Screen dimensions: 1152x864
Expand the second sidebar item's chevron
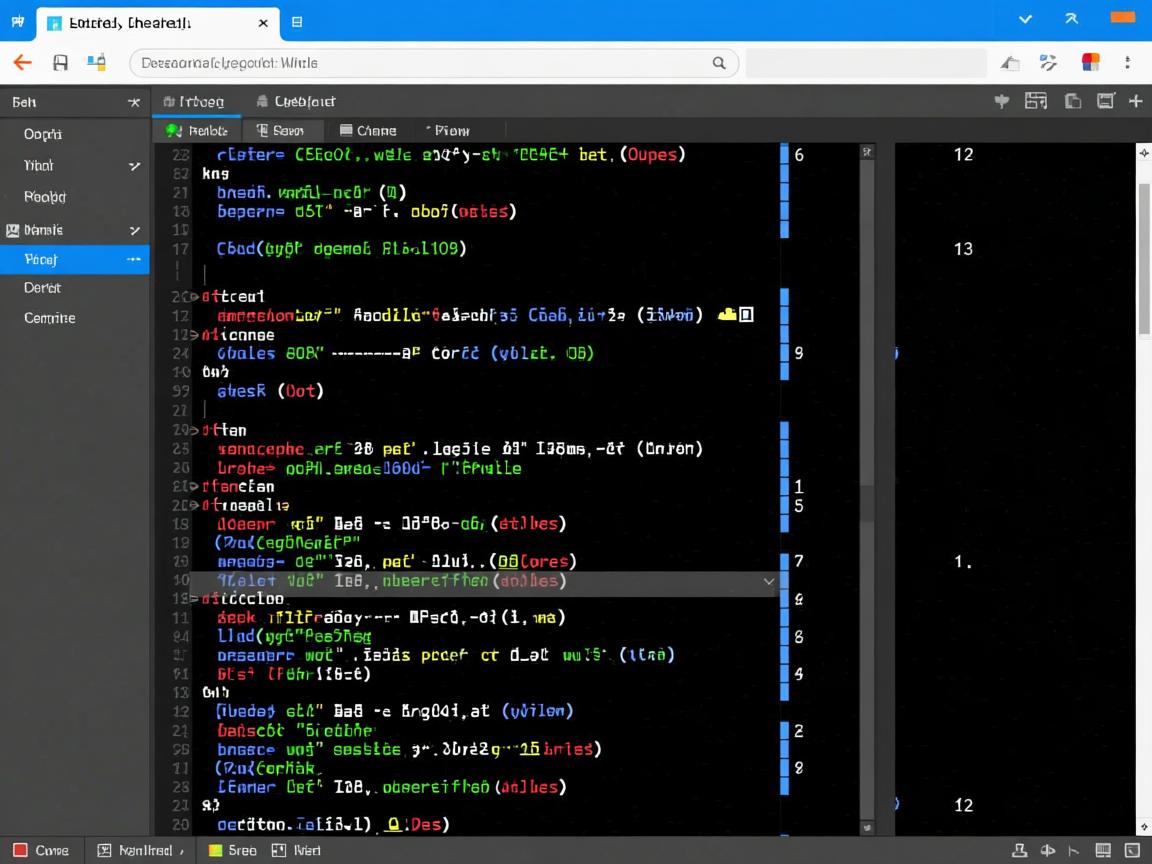click(x=134, y=166)
